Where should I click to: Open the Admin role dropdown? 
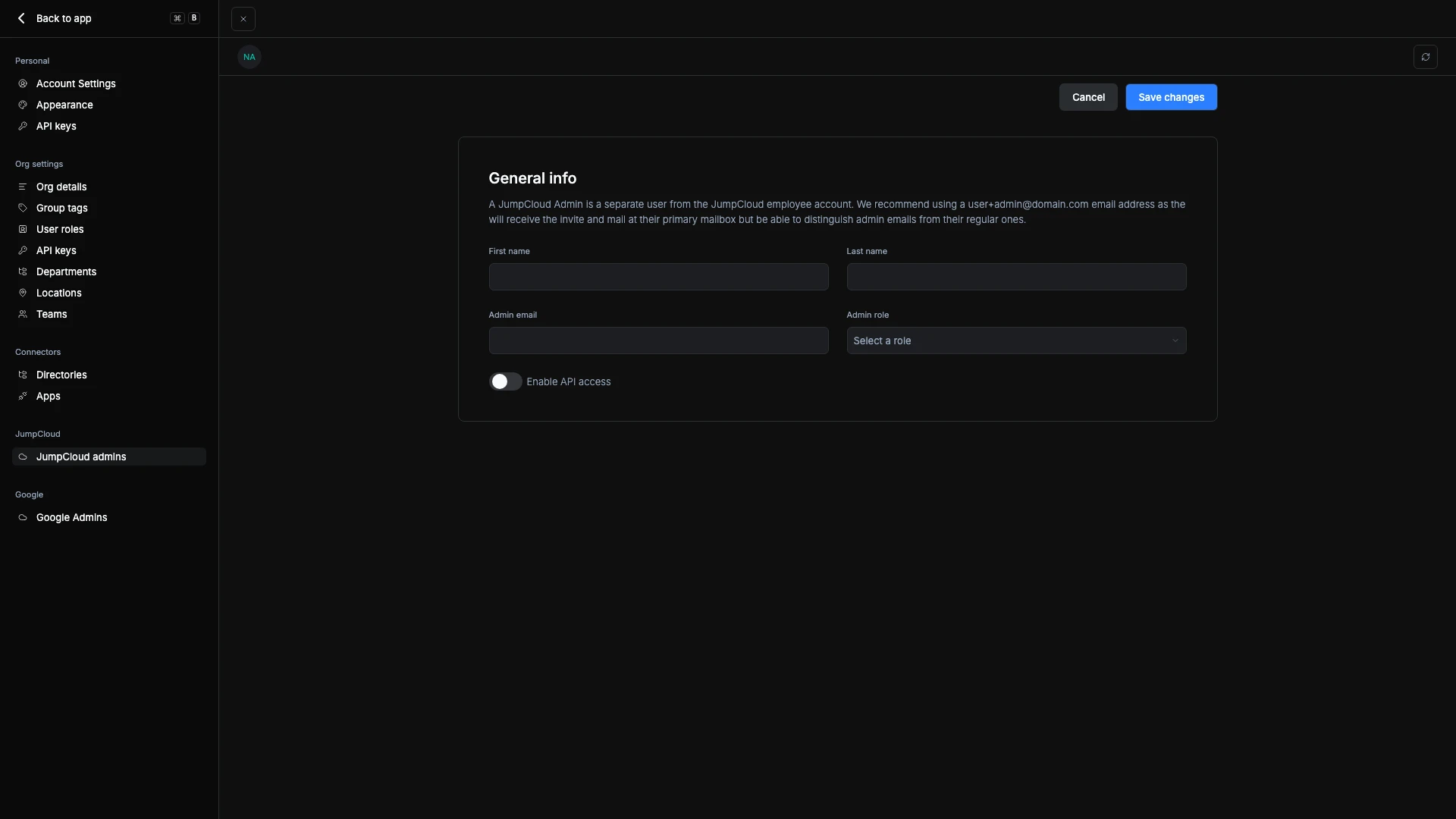click(1015, 340)
